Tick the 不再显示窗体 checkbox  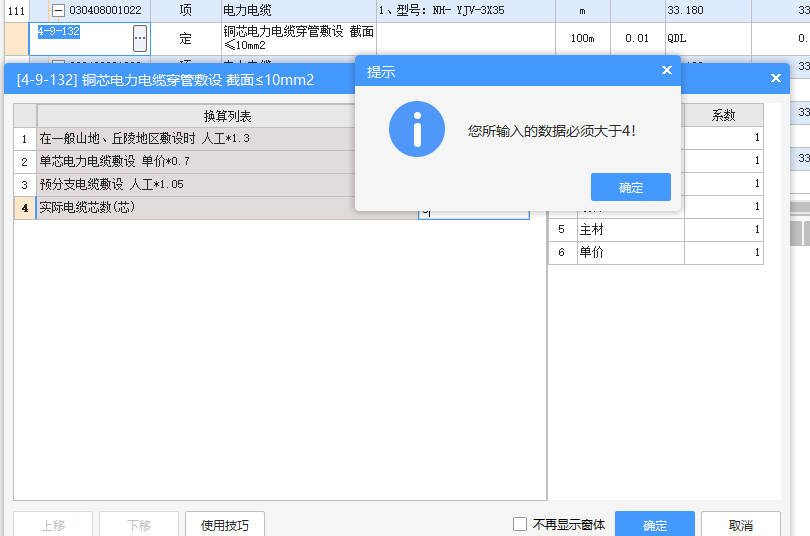pos(520,524)
